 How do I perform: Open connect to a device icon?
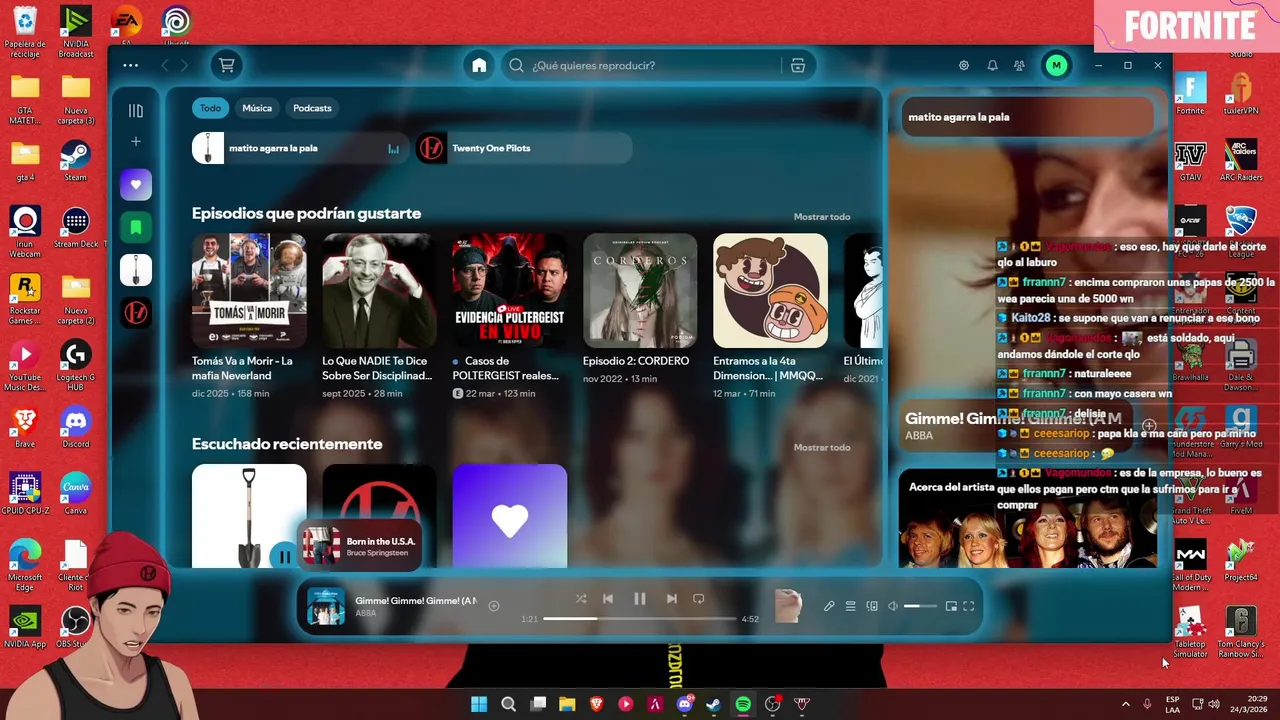pos(872,606)
